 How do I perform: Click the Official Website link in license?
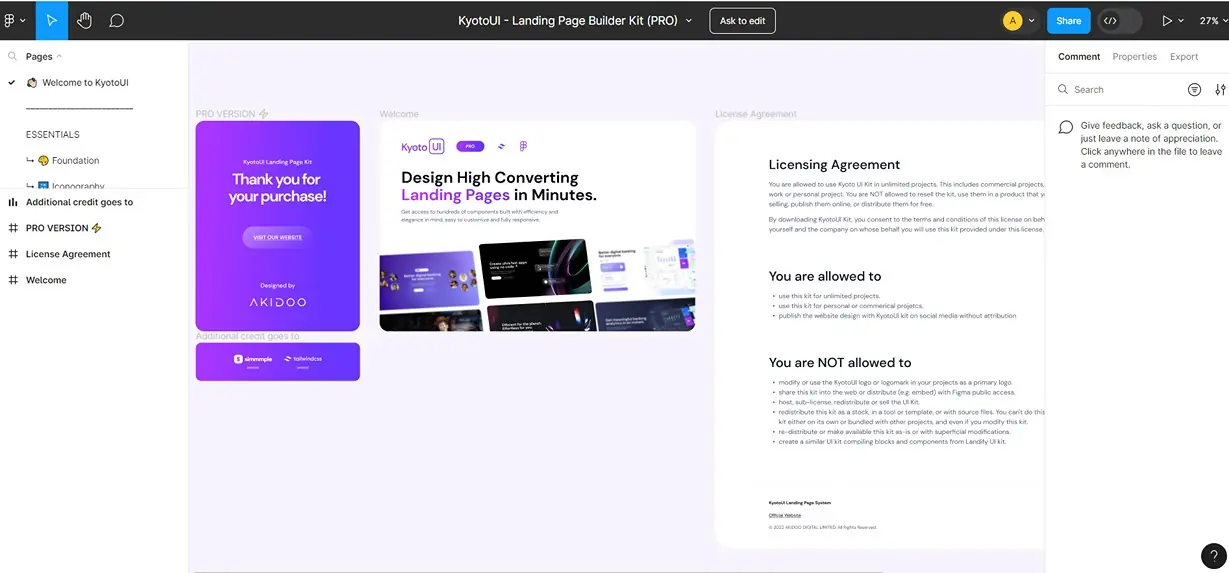785,515
